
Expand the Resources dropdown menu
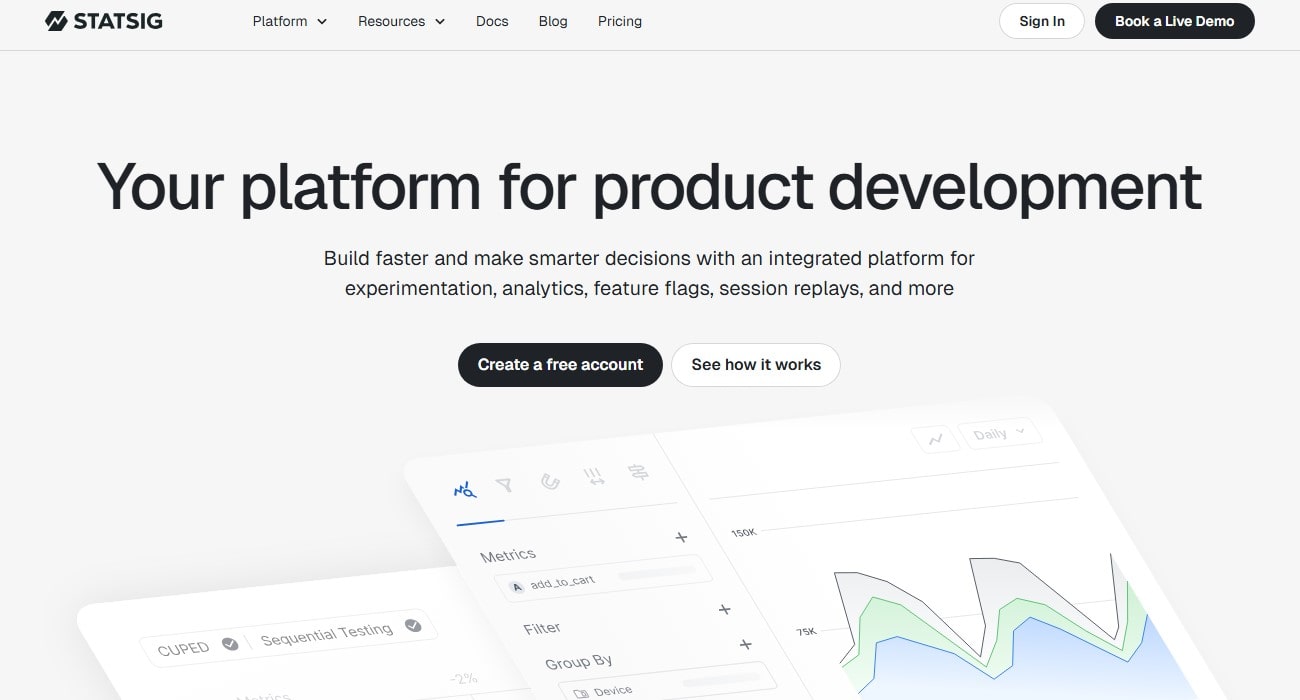pyautogui.click(x=402, y=21)
